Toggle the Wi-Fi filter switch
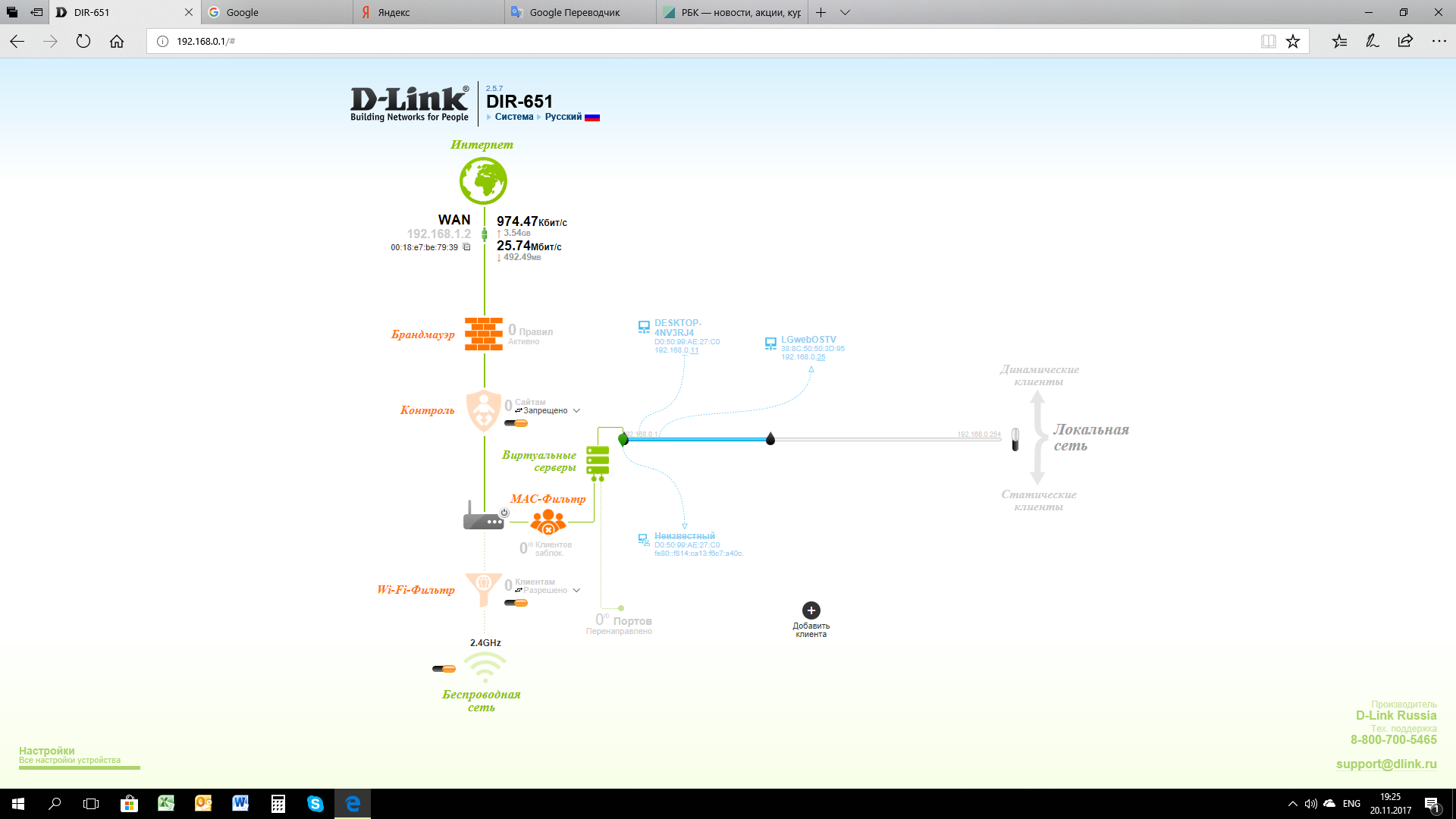This screenshot has height=819, width=1456. pyautogui.click(x=516, y=603)
